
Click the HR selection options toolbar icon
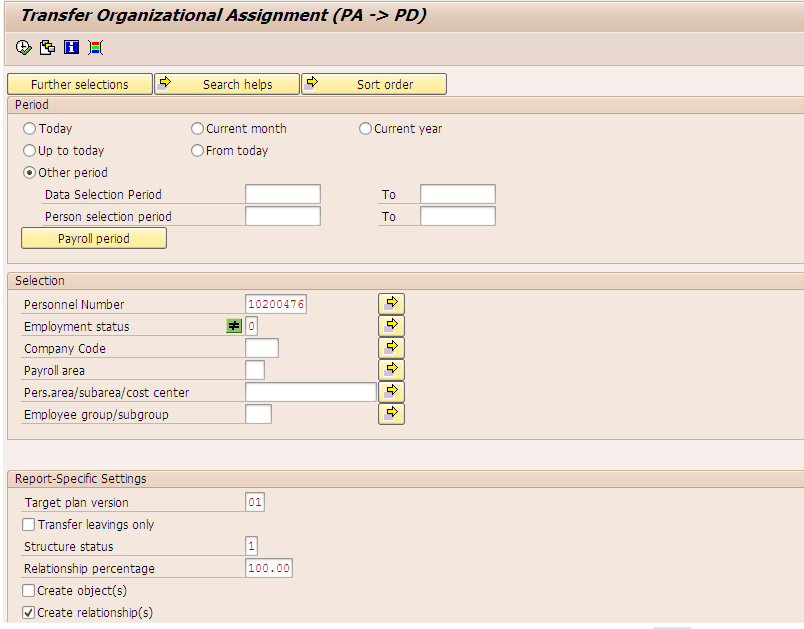pos(93,47)
